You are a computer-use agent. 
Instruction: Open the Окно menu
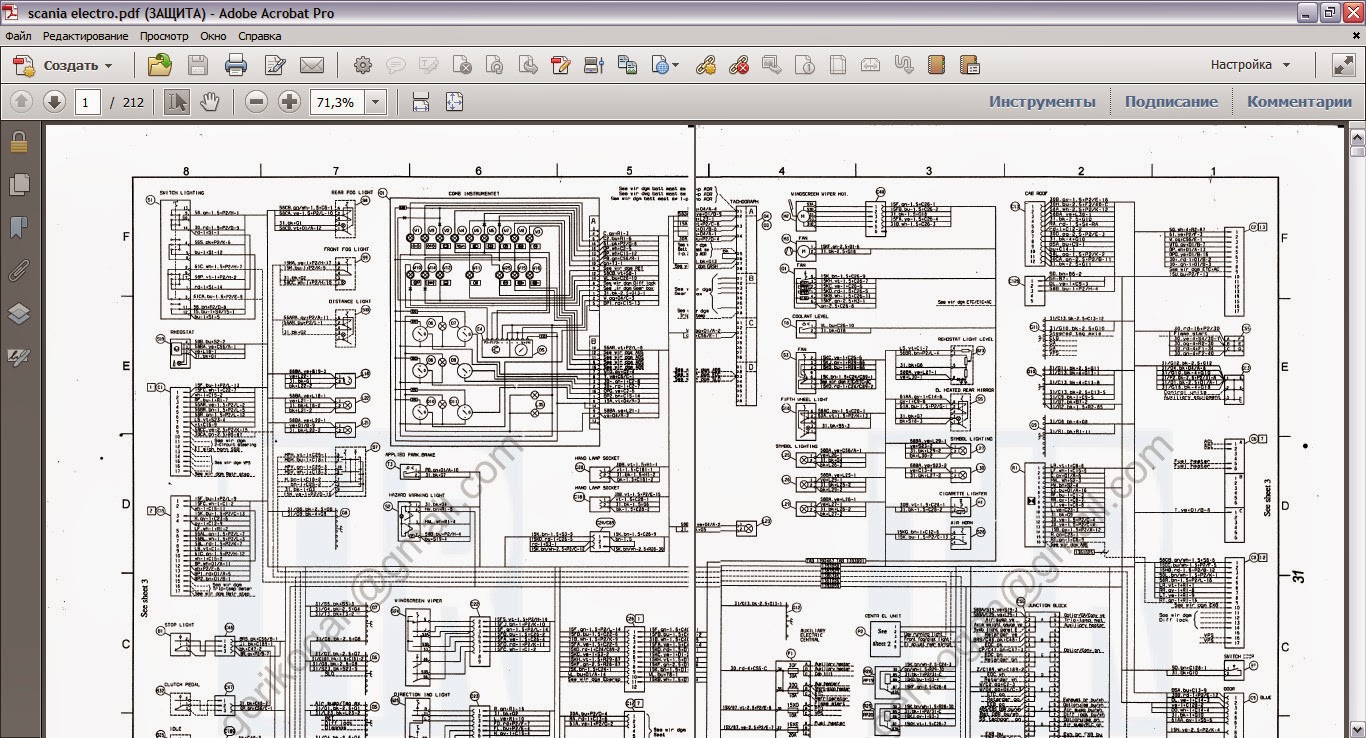click(x=213, y=36)
